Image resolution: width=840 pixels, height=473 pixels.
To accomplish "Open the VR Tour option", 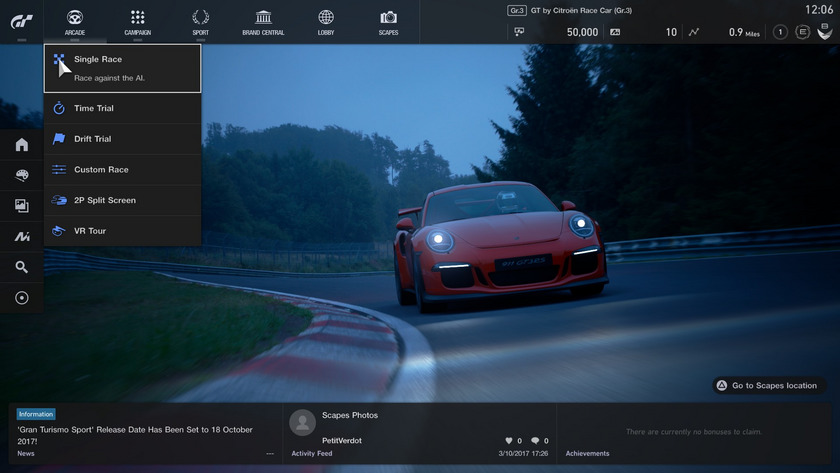I will 122,231.
